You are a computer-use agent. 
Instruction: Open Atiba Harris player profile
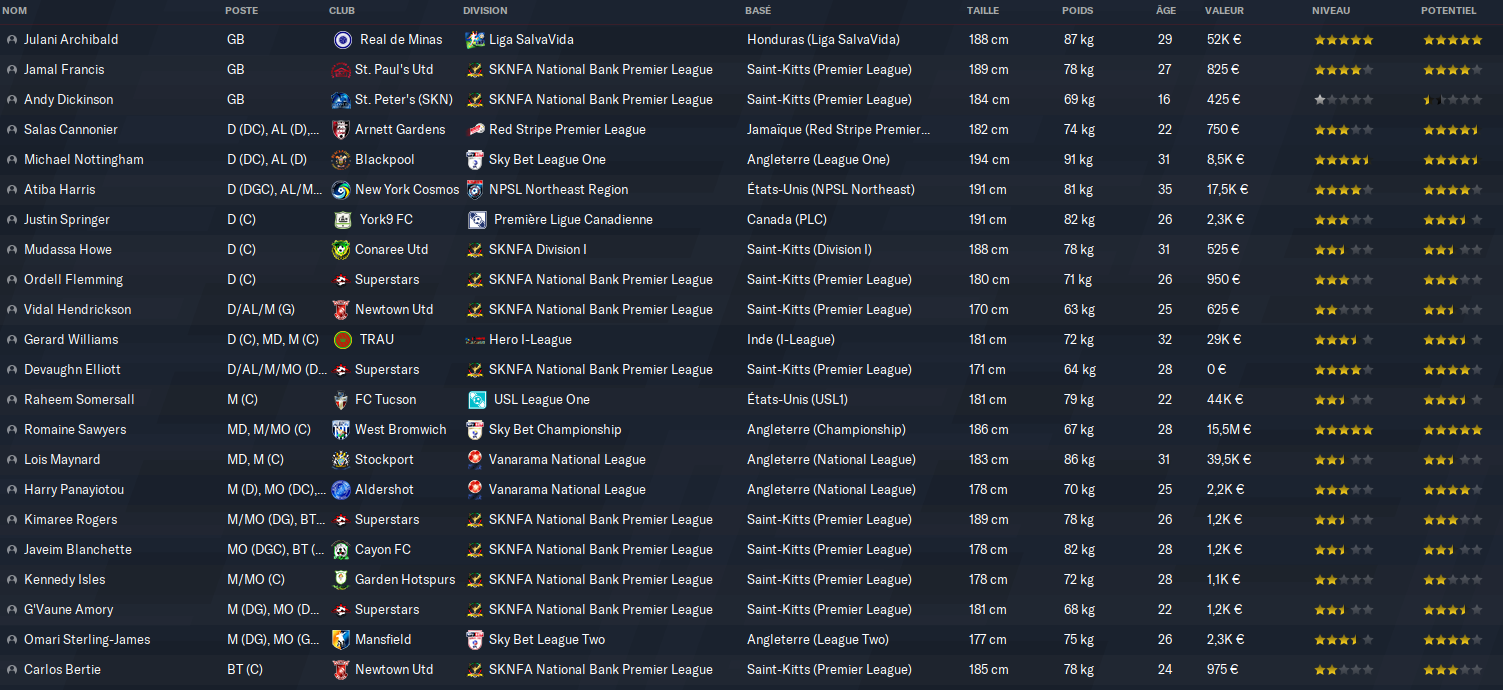[x=60, y=190]
